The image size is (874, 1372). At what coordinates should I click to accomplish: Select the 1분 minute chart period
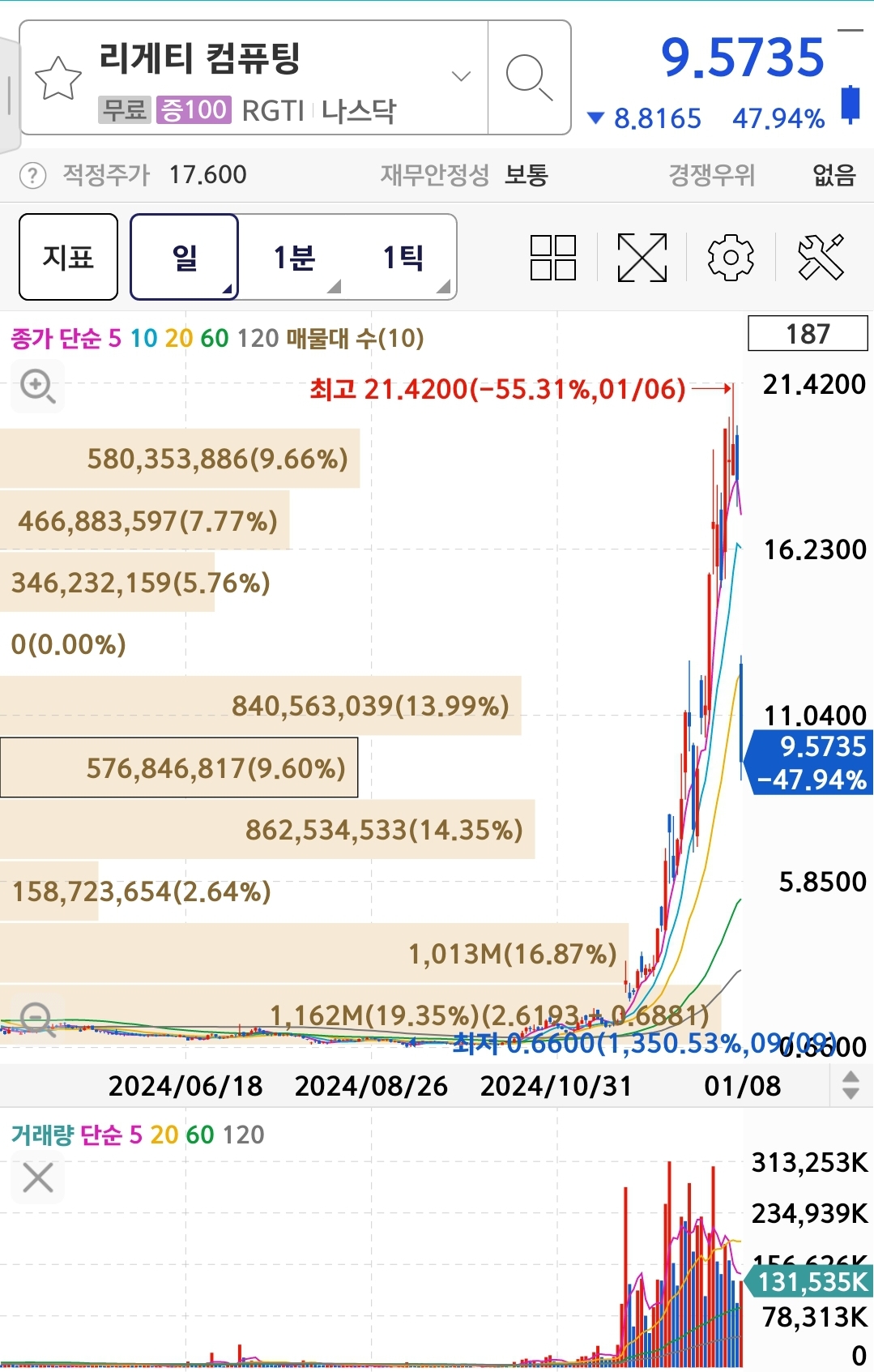click(x=293, y=257)
